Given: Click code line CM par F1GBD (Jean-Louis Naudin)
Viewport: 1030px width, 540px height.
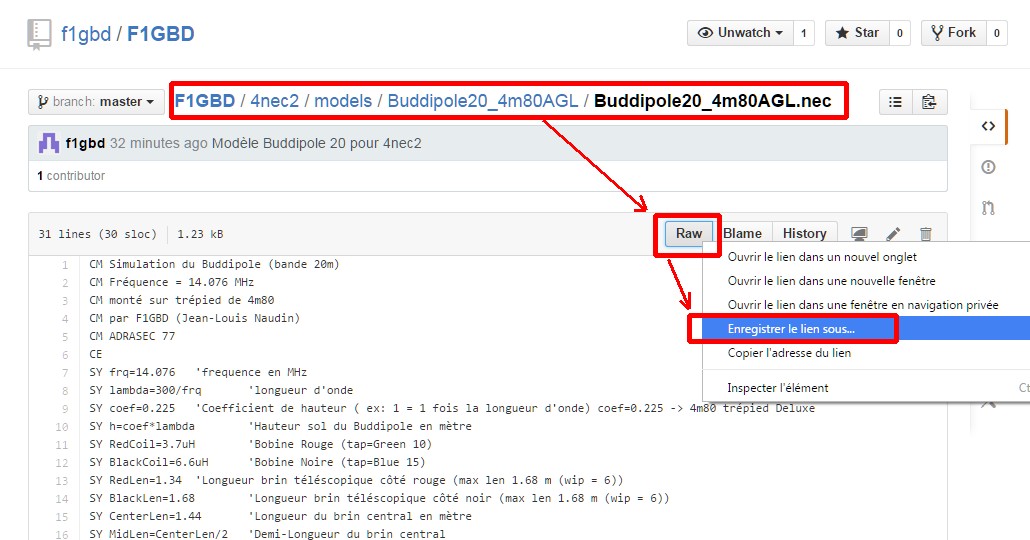Looking at the screenshot, I should click(x=194, y=318).
